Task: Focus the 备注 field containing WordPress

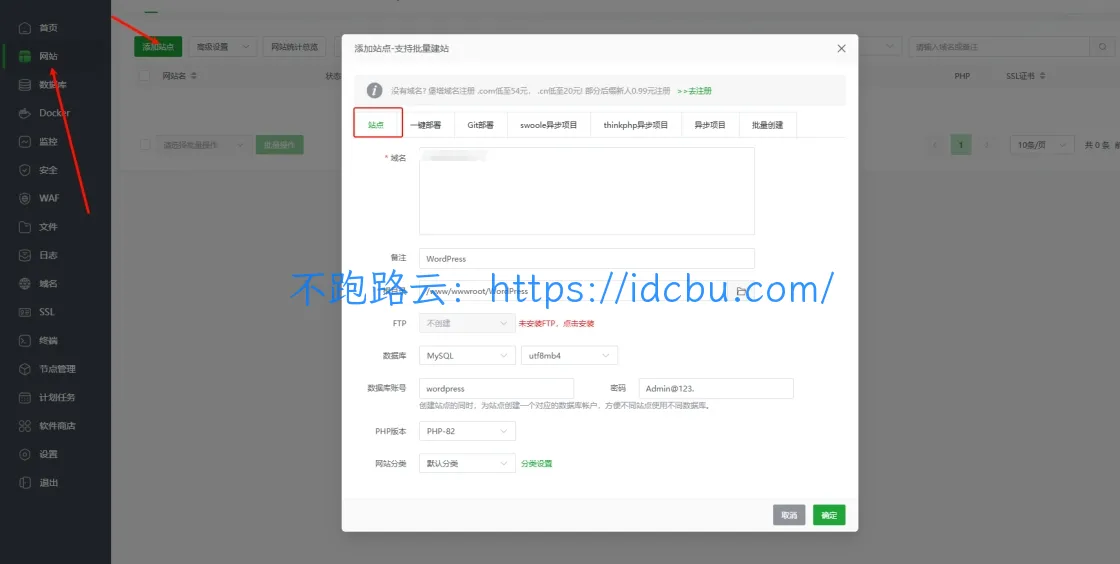Action: 587,258
